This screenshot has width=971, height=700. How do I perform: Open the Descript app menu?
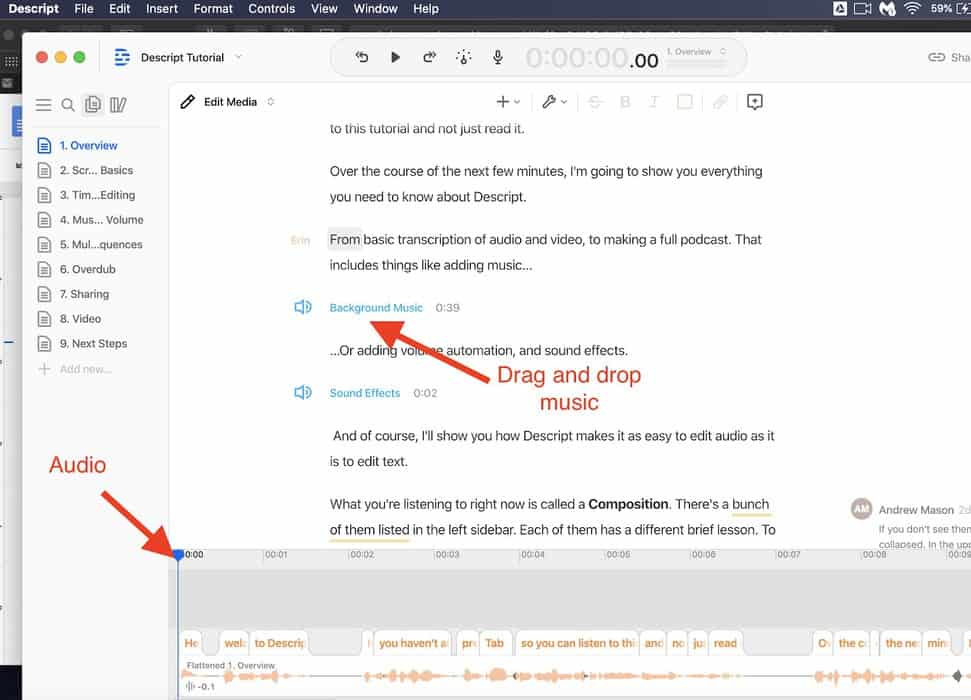[x=33, y=9]
